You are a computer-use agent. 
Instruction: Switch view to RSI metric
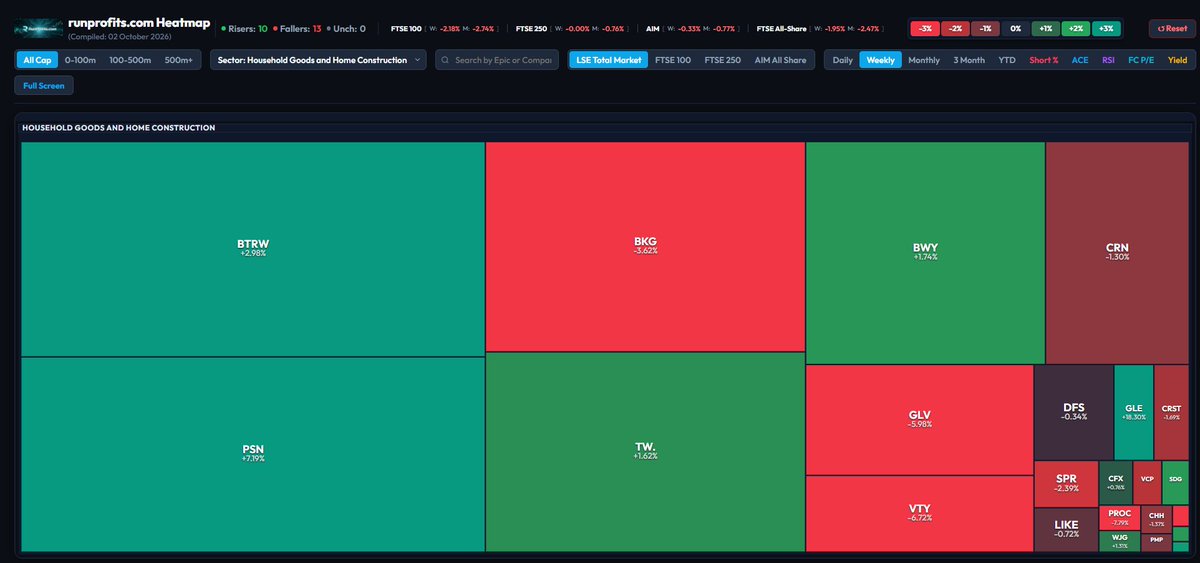point(1108,60)
